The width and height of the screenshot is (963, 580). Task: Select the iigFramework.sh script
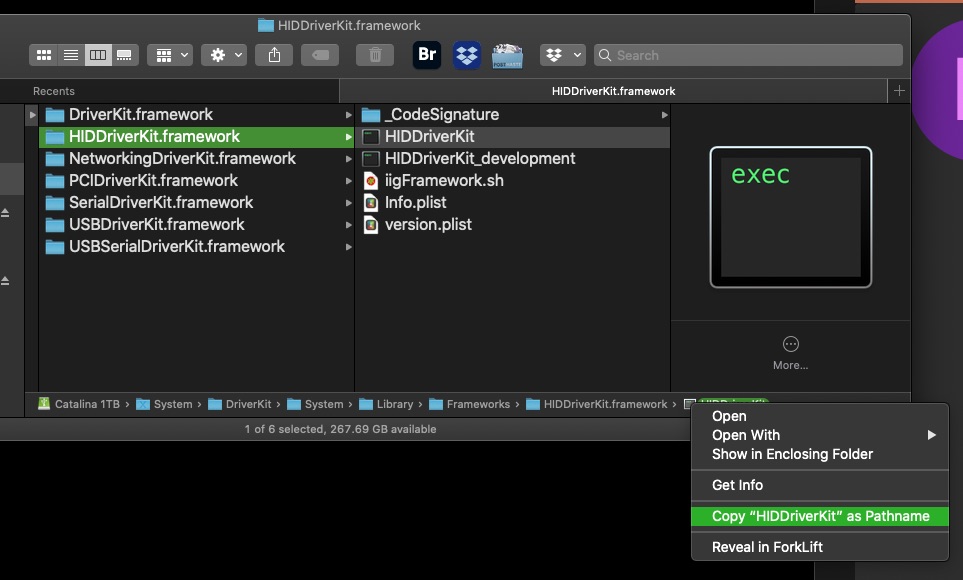click(513, 181)
